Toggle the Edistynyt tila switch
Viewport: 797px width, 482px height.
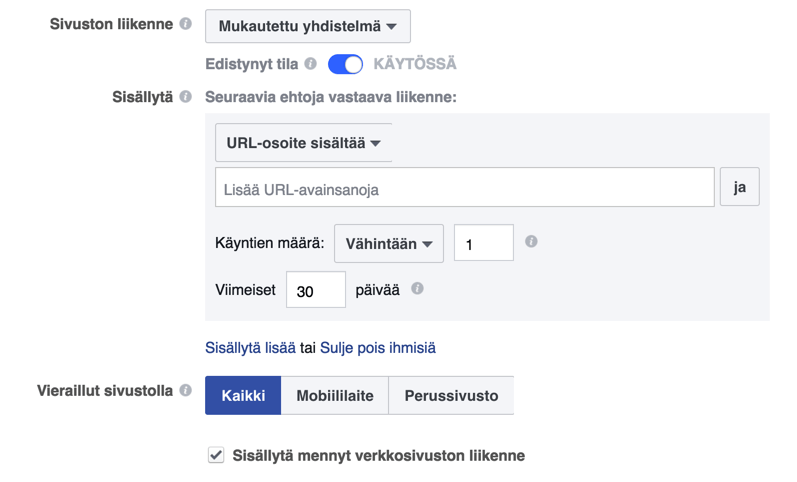345,64
